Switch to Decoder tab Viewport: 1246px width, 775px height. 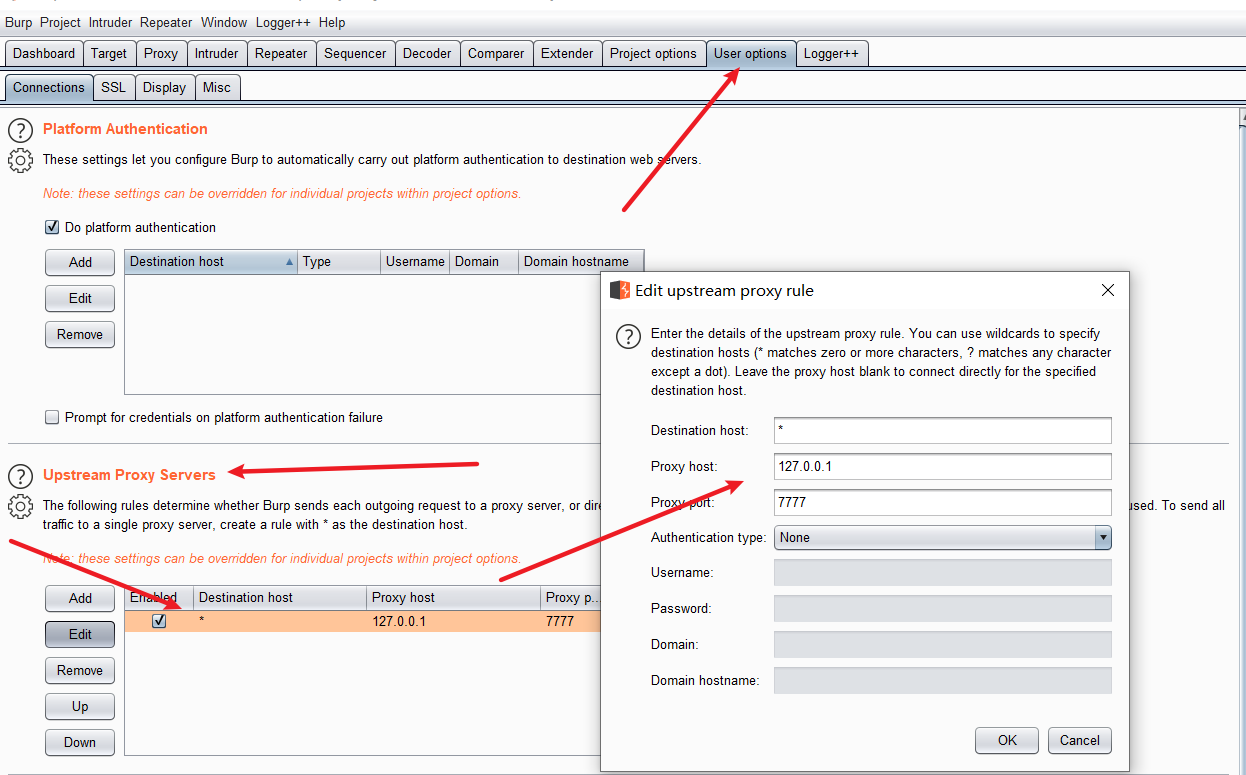[x=427, y=54]
